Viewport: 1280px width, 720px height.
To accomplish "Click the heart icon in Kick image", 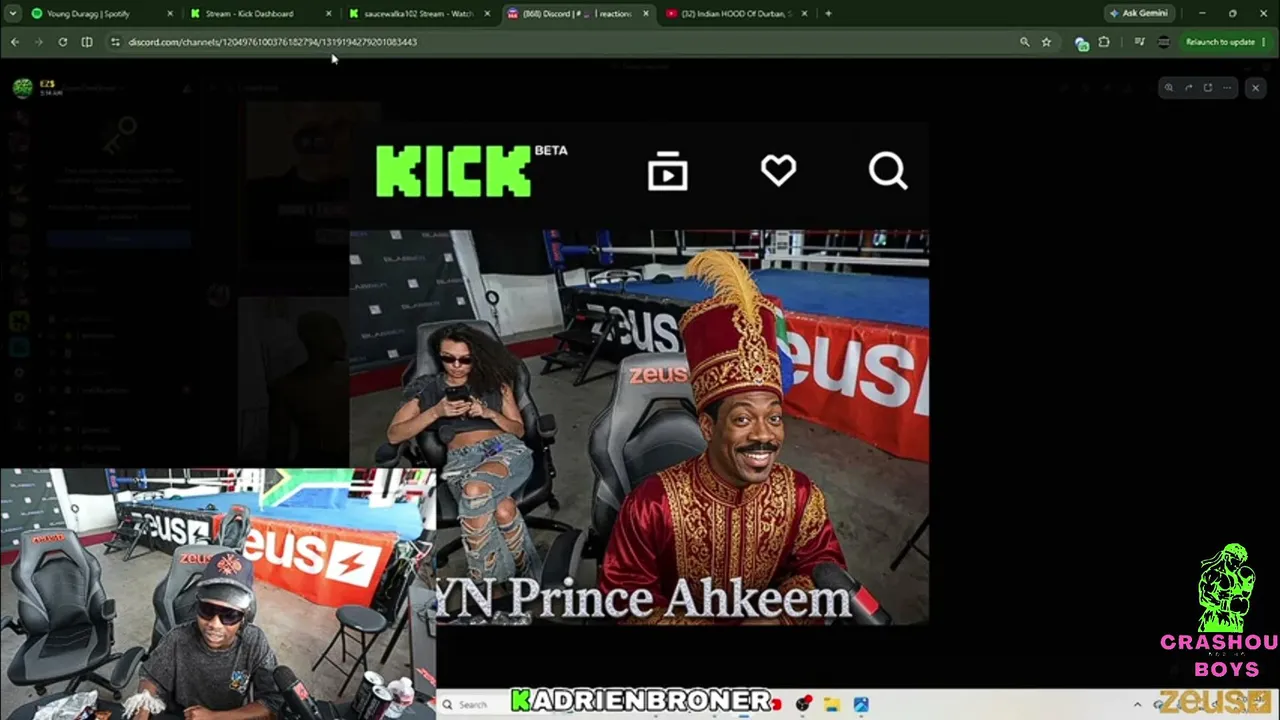I will pyautogui.click(x=778, y=171).
